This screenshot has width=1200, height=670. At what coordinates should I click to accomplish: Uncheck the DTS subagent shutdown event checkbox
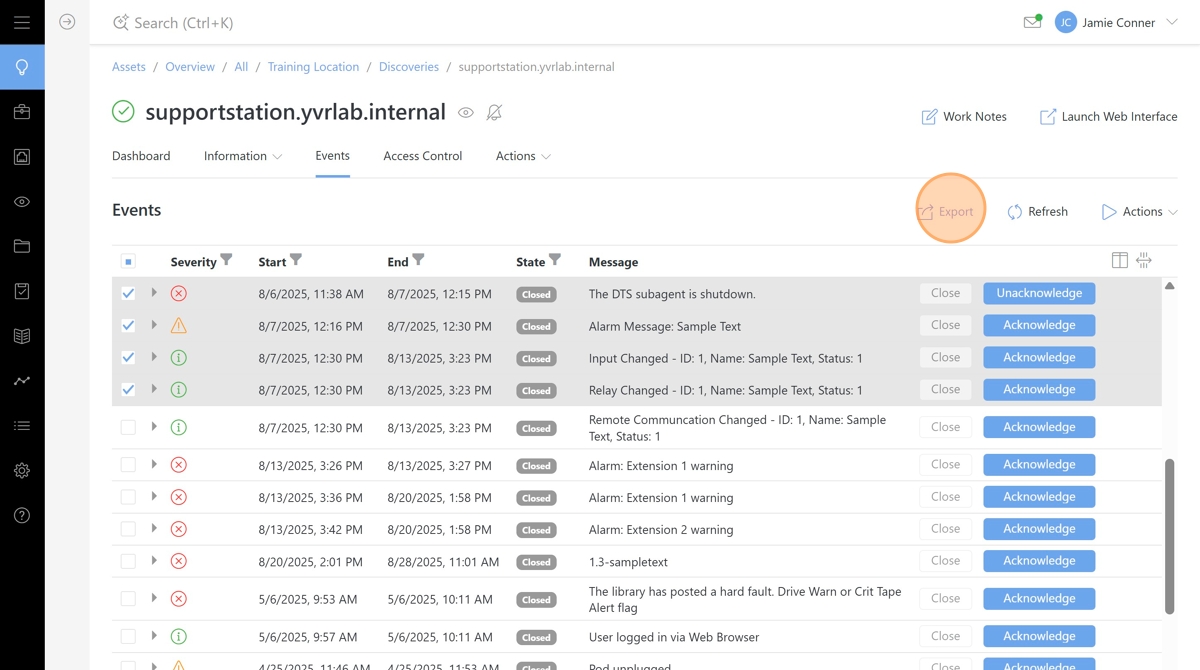click(x=128, y=294)
